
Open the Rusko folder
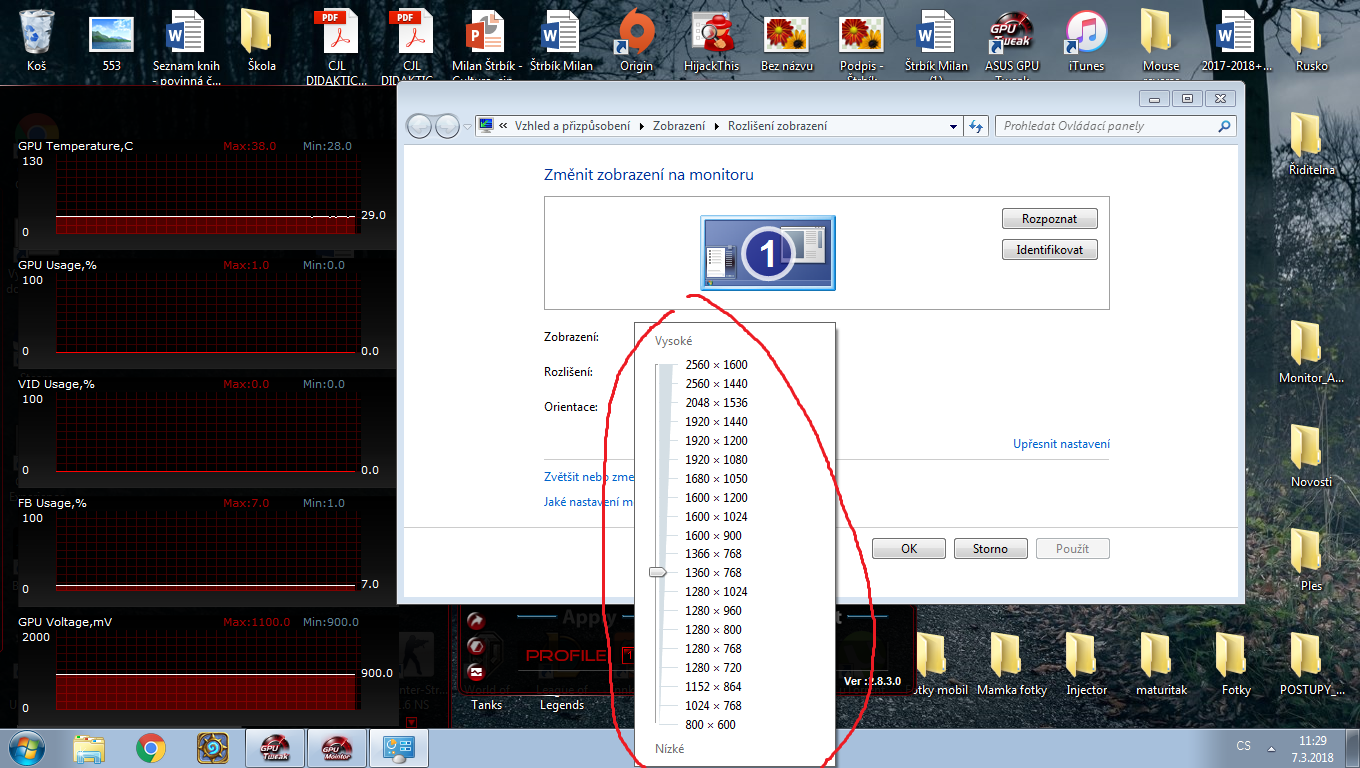coord(1311,40)
